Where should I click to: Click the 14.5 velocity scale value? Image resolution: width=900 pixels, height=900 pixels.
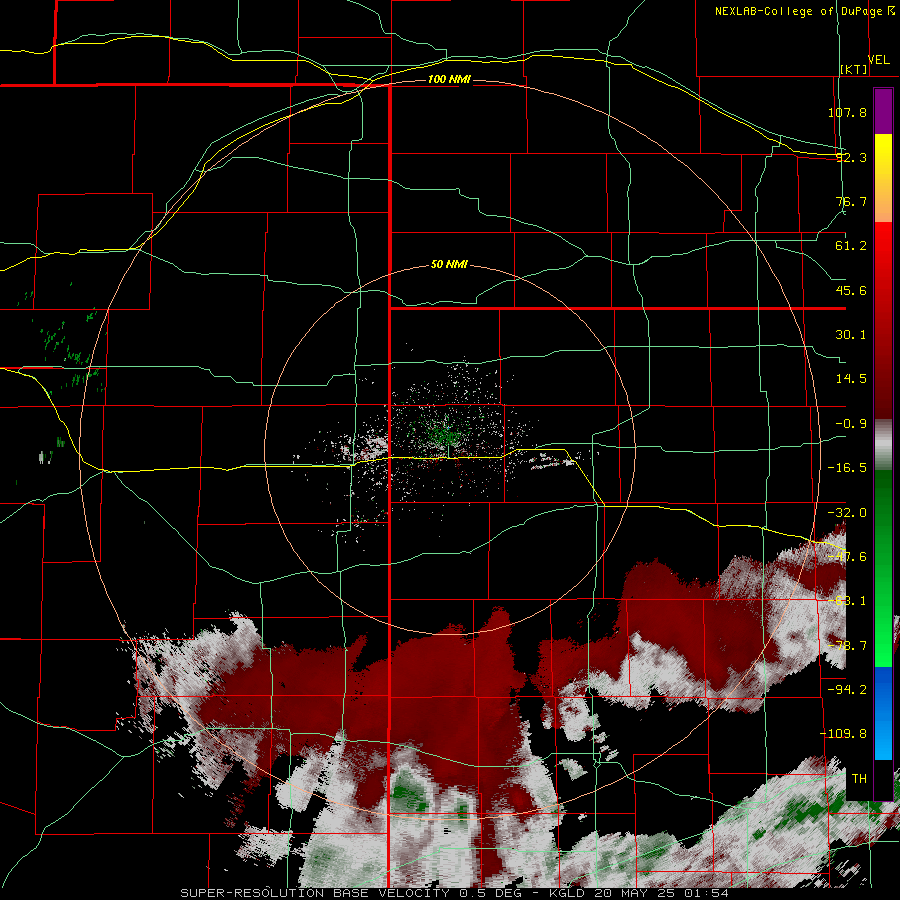point(851,379)
